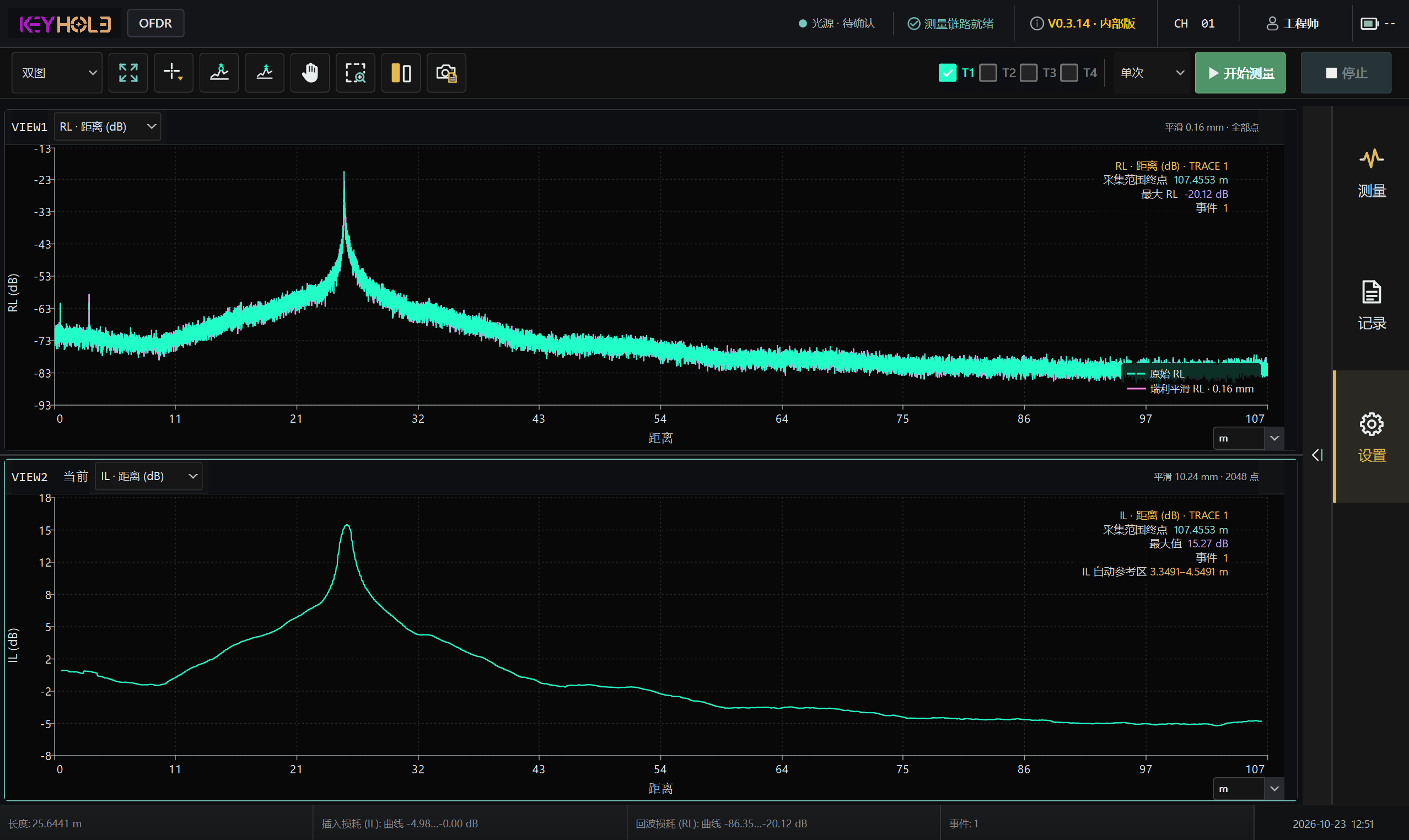Screen dimensions: 1409x840
Task: Open the 记录 sidebar panel
Action: tap(1371, 305)
